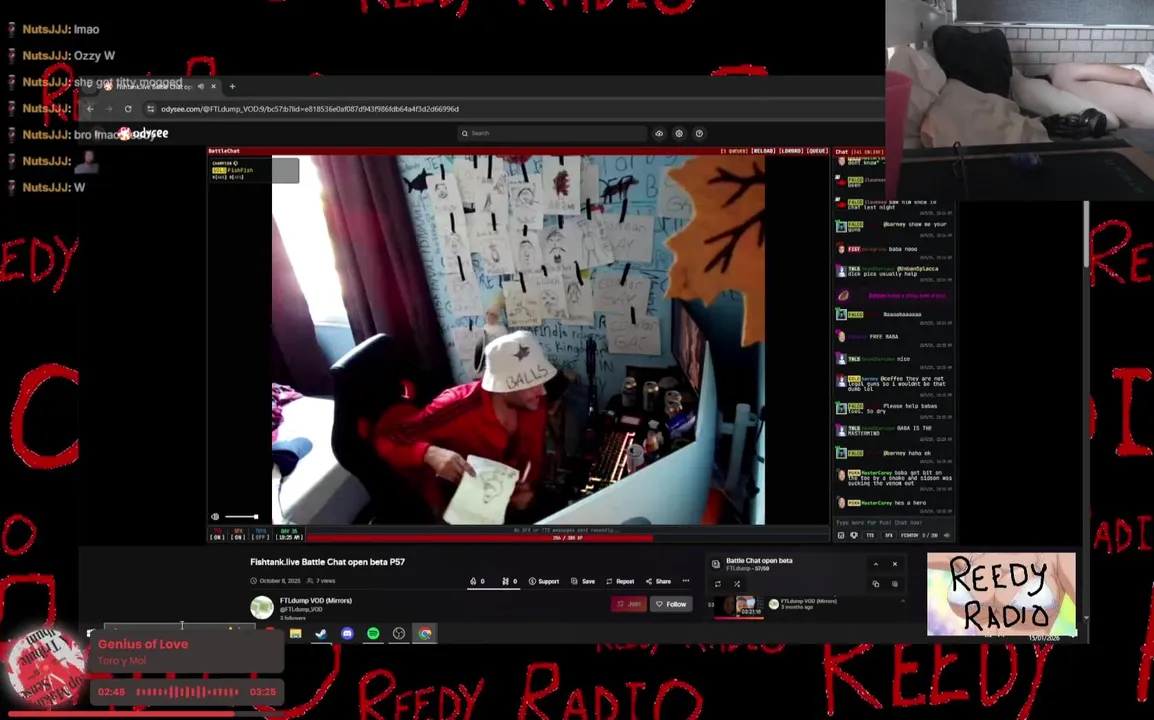Follow the FTLdump VOD channel

(671, 604)
